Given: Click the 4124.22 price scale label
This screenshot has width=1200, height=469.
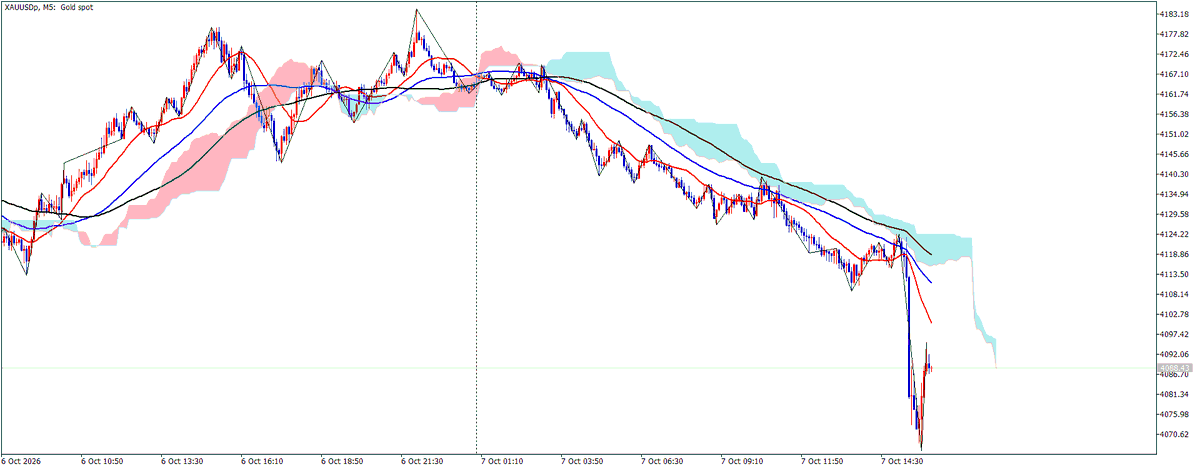Looking at the screenshot, I should tap(1173, 234).
